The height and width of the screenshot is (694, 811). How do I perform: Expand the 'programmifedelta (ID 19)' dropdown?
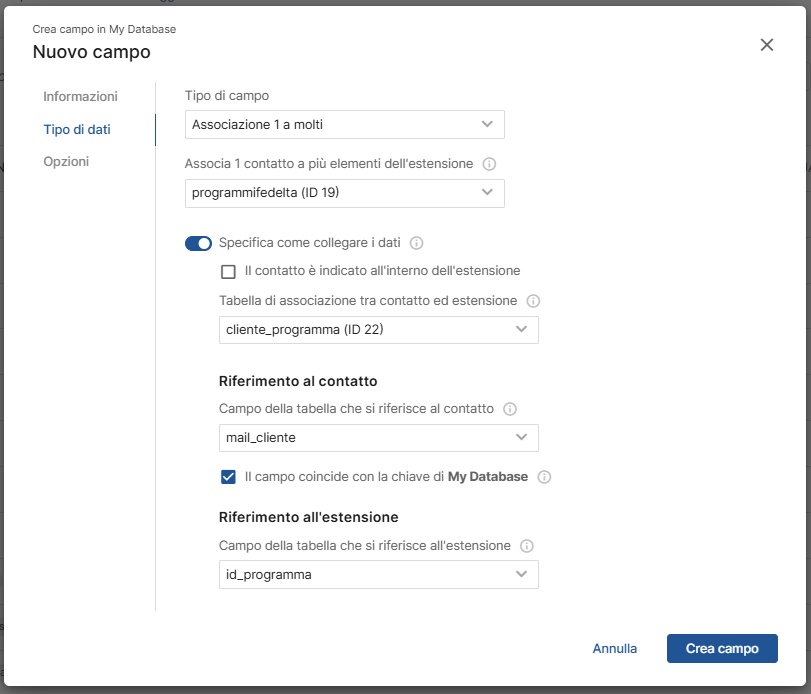click(x=345, y=193)
